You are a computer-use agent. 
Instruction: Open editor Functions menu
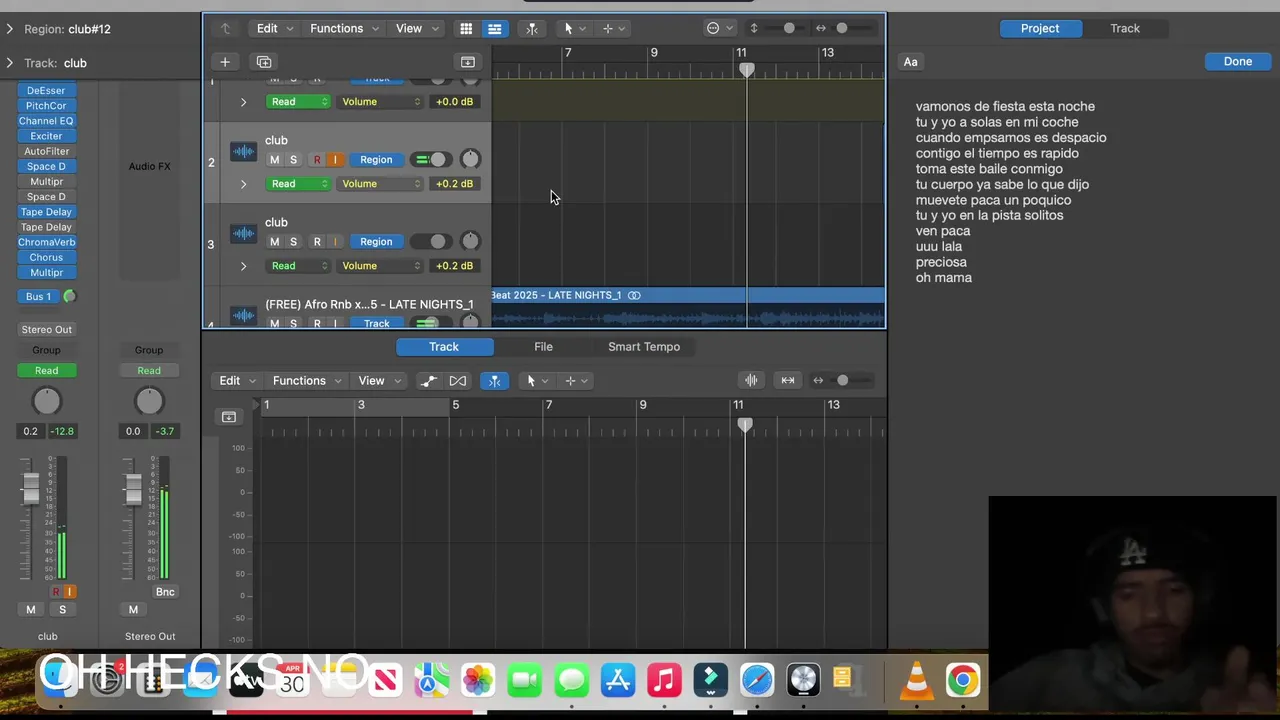[x=307, y=381]
